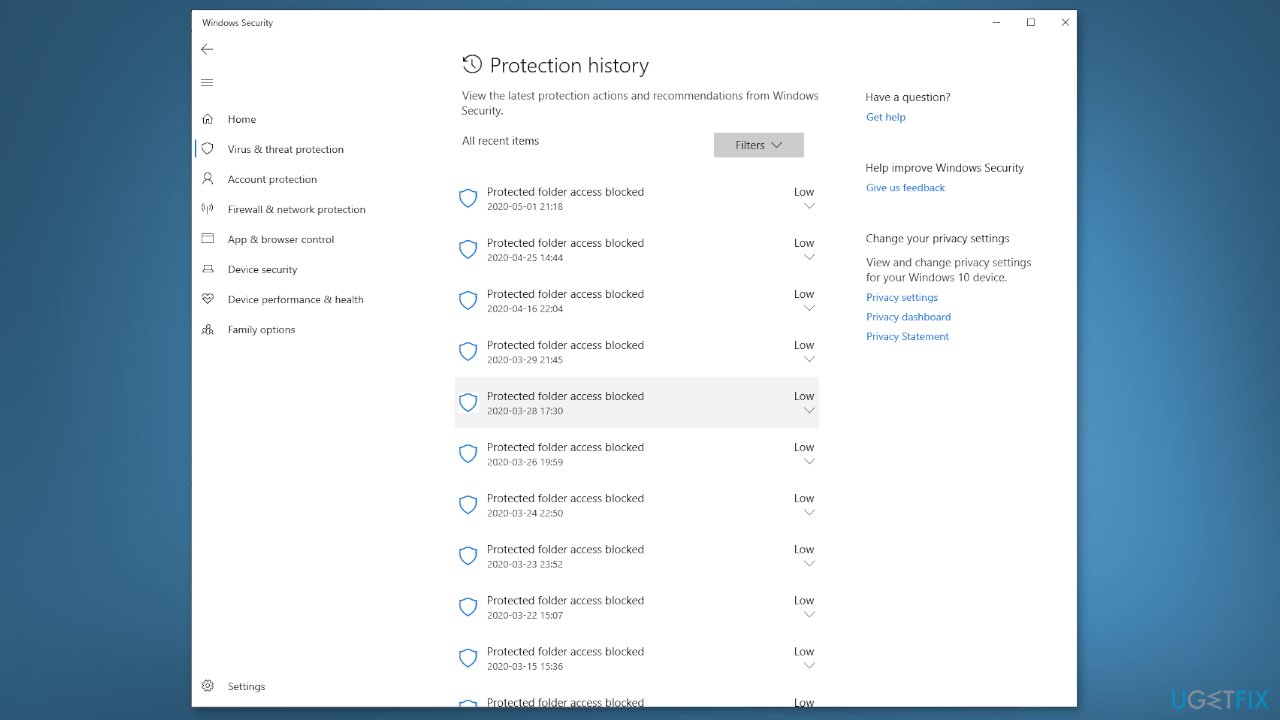Open the Filters dropdown
Viewport: 1280px width, 720px height.
(758, 145)
